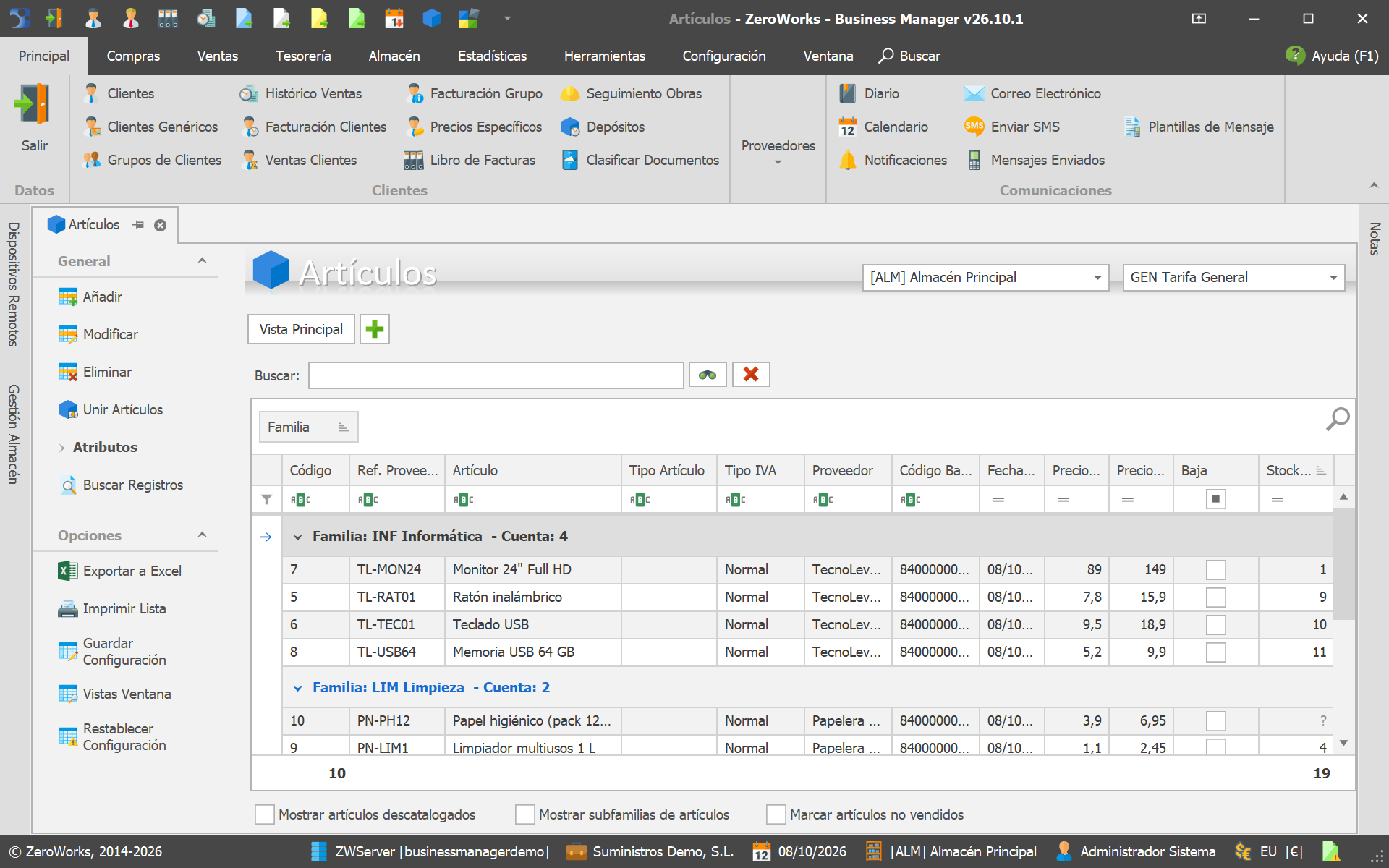Open Enviar SMS
The width and height of the screenshot is (1389, 868).
1012,127
